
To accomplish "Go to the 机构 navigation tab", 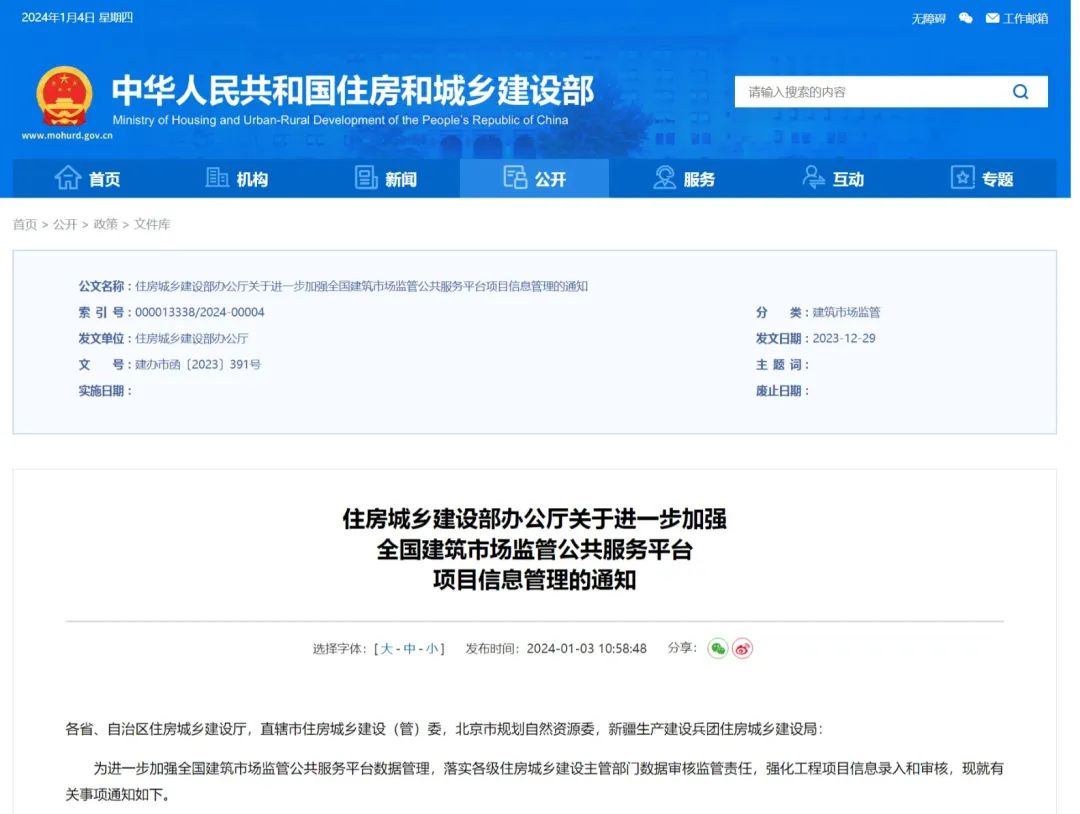I will click(x=237, y=179).
